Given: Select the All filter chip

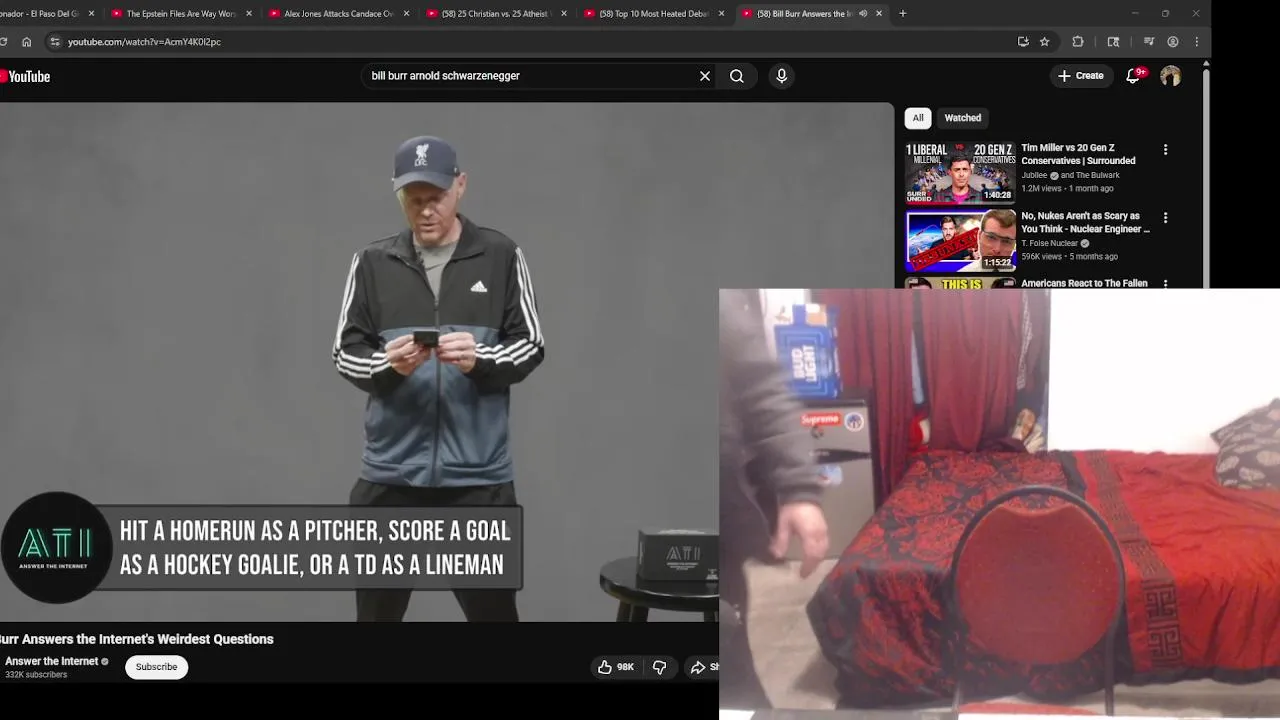Looking at the screenshot, I should click(918, 118).
